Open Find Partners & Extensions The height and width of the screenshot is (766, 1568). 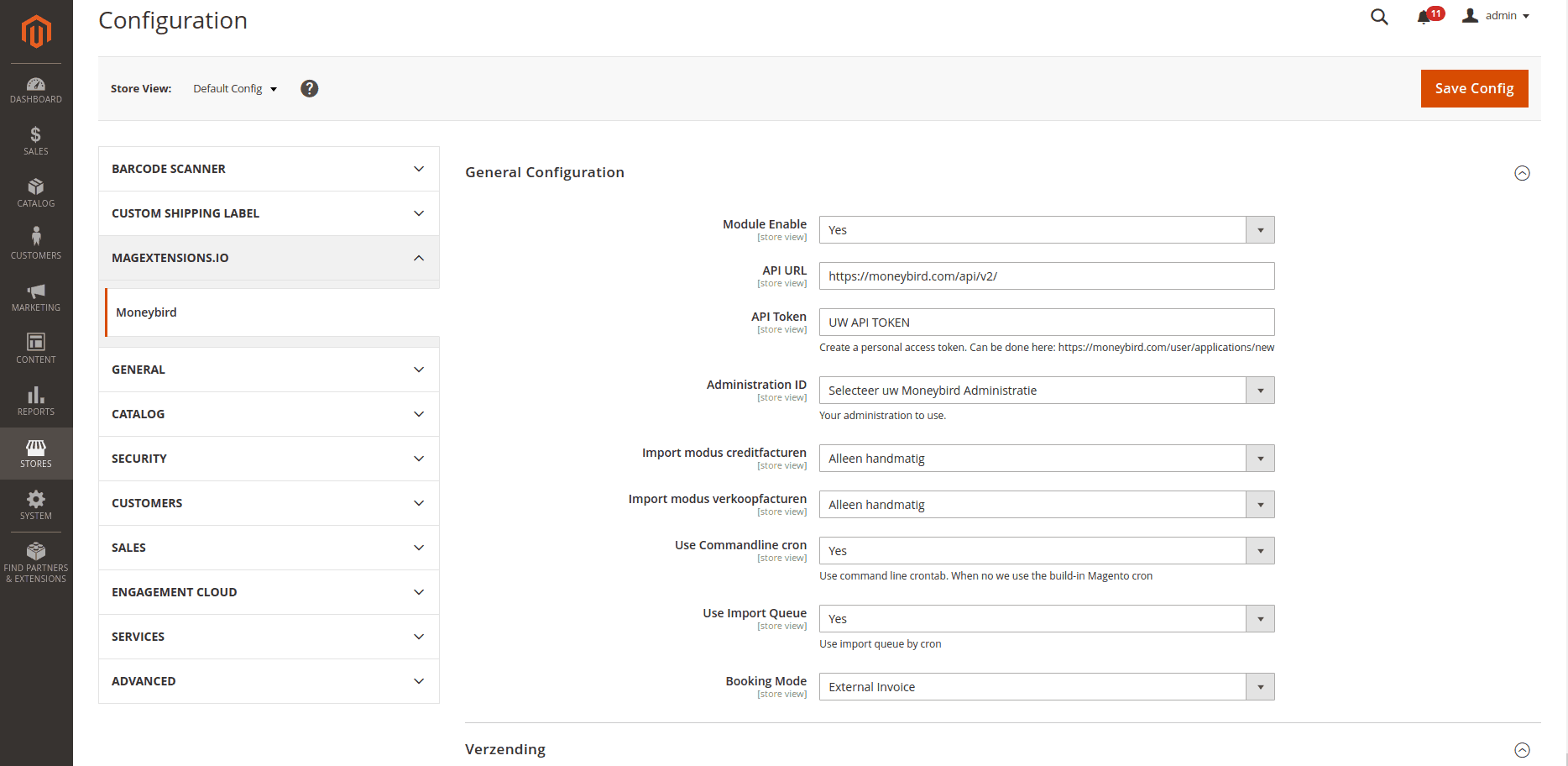[36, 563]
